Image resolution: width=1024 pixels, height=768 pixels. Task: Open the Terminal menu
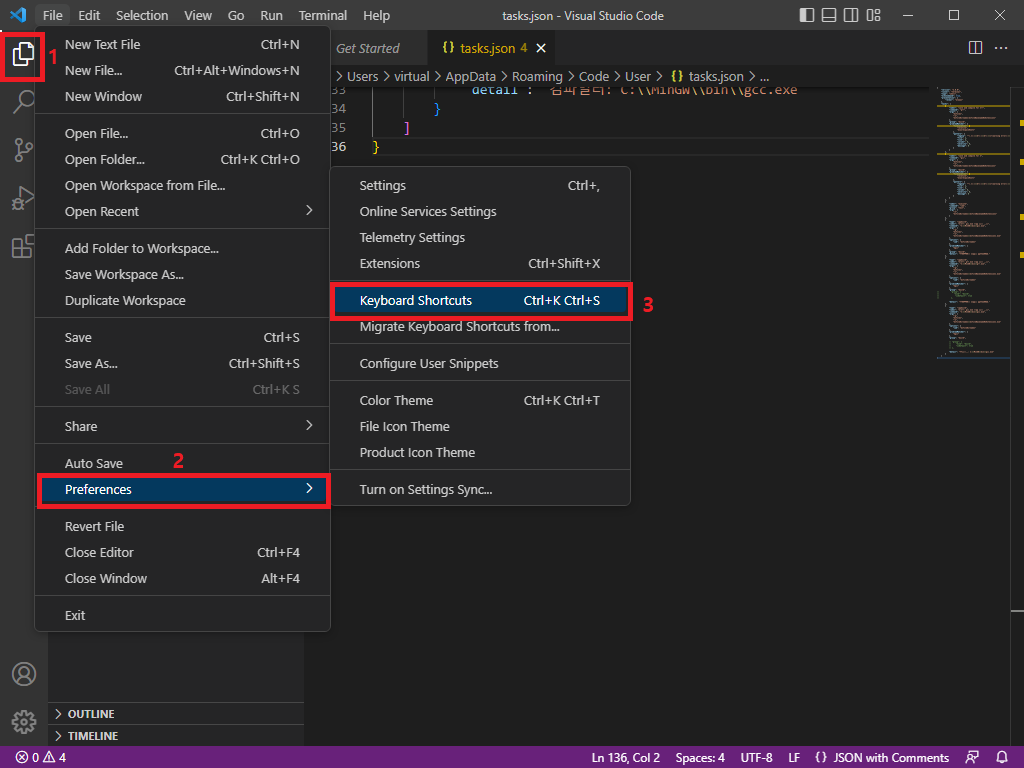pos(323,15)
